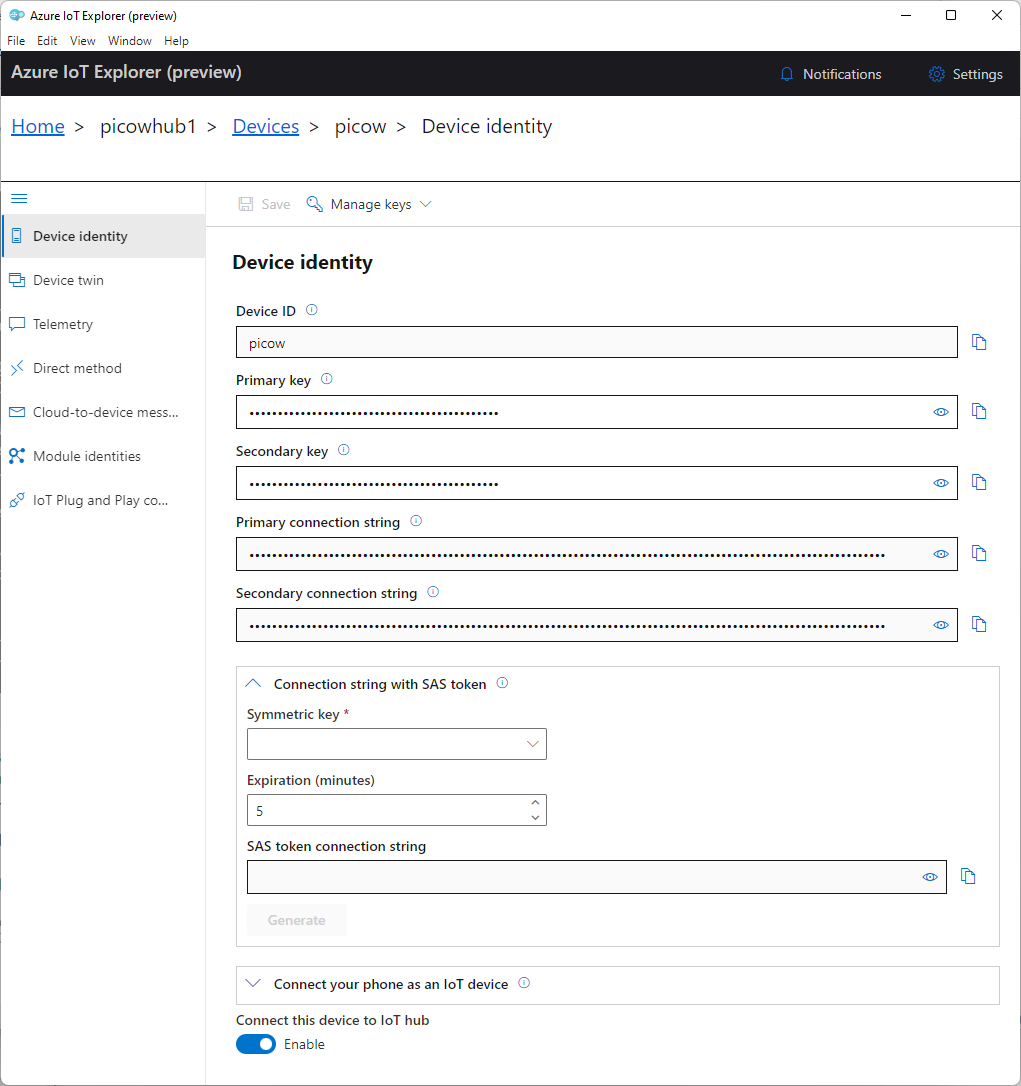The image size is (1021, 1086).
Task: Click the Azure IoT Explorer title bar icon
Action: [17, 15]
